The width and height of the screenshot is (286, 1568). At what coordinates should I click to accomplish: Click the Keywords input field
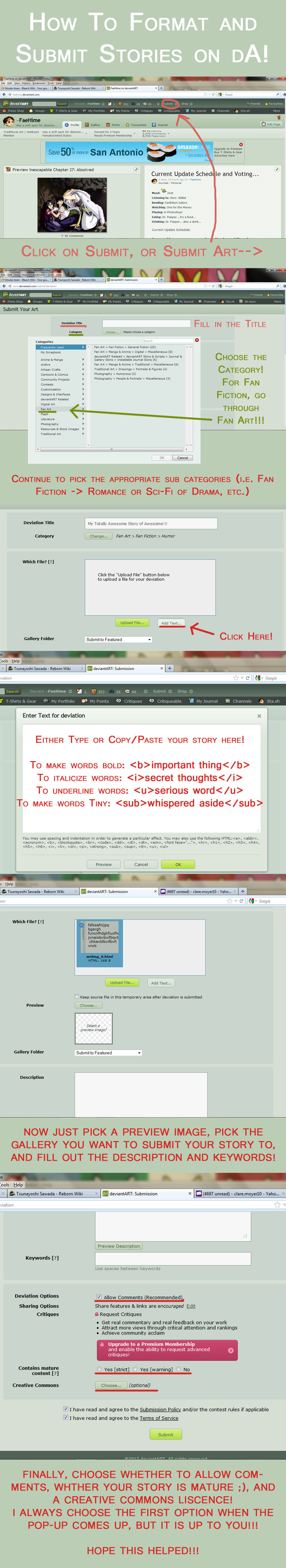(173, 1259)
